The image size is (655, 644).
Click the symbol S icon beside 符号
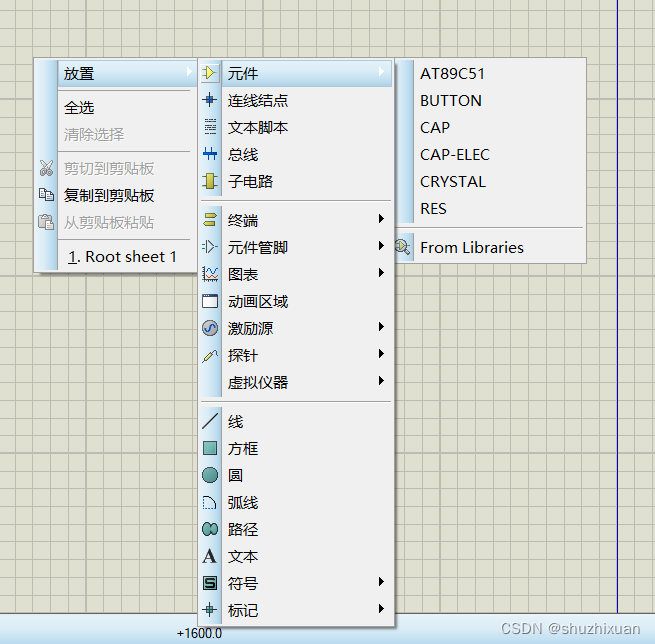[x=210, y=583]
